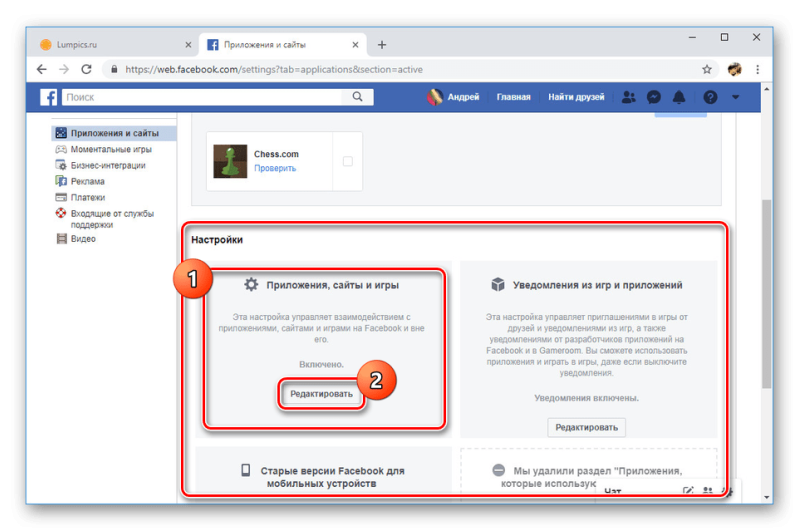
Task: Click the gear icon beside Приложения, сайты и игры
Action: [251, 284]
